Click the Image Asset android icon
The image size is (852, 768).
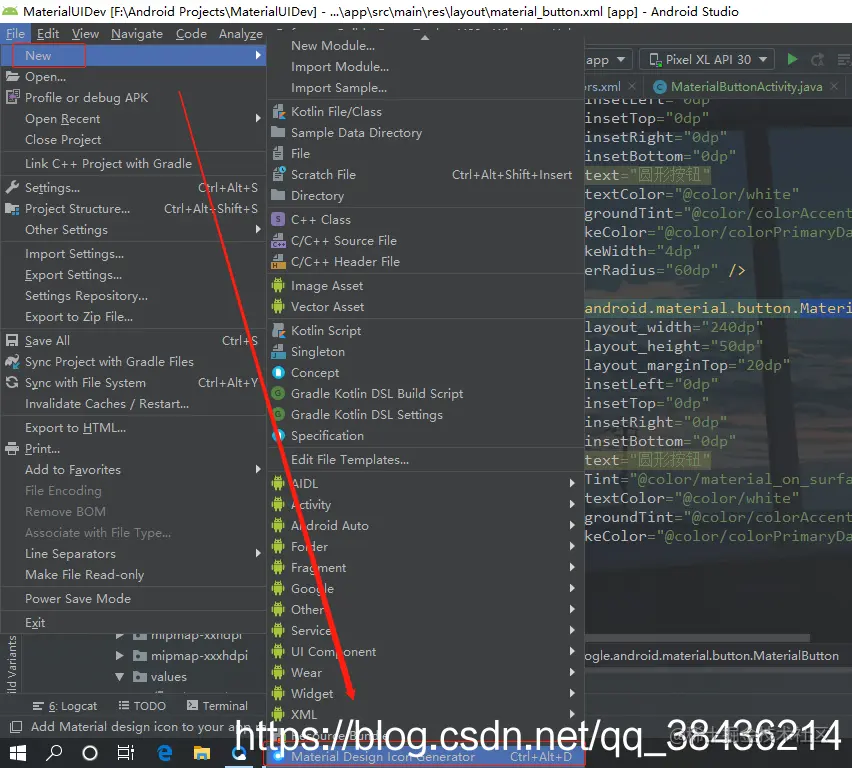[278, 286]
